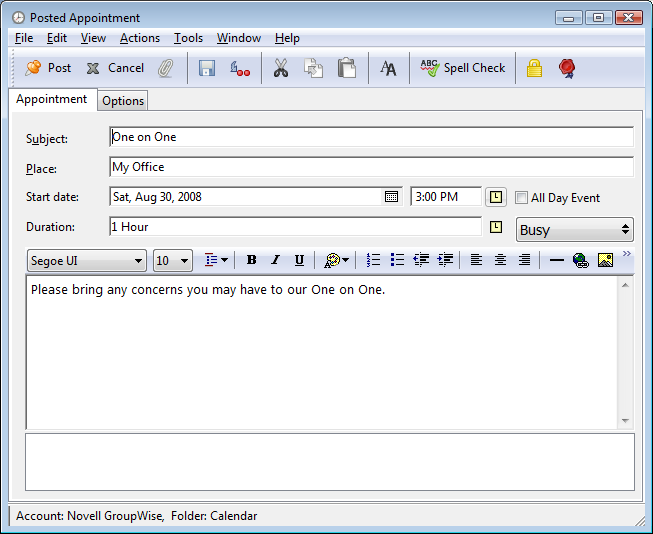Insert a picture using the image icon
This screenshot has width=653, height=534.
click(x=605, y=260)
